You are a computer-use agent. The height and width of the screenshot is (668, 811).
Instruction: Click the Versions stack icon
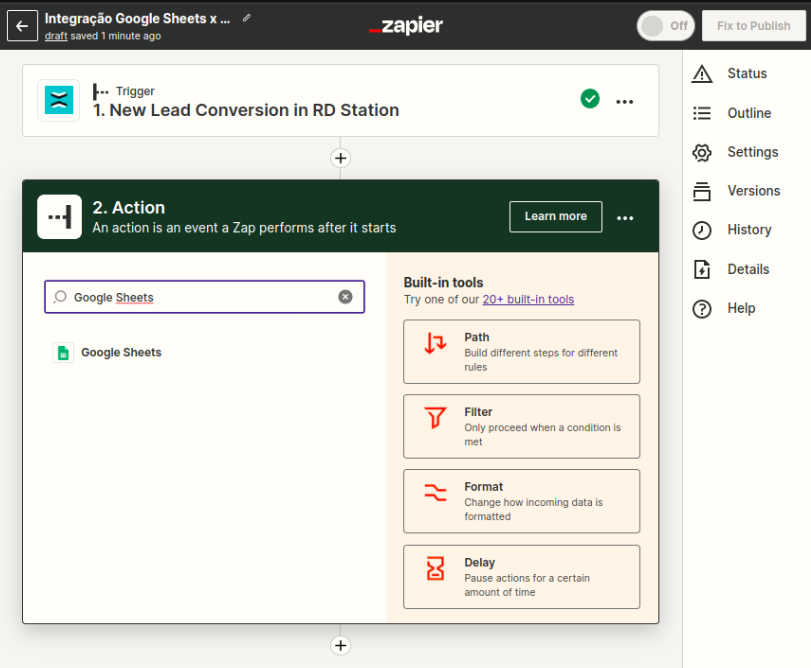(x=702, y=191)
